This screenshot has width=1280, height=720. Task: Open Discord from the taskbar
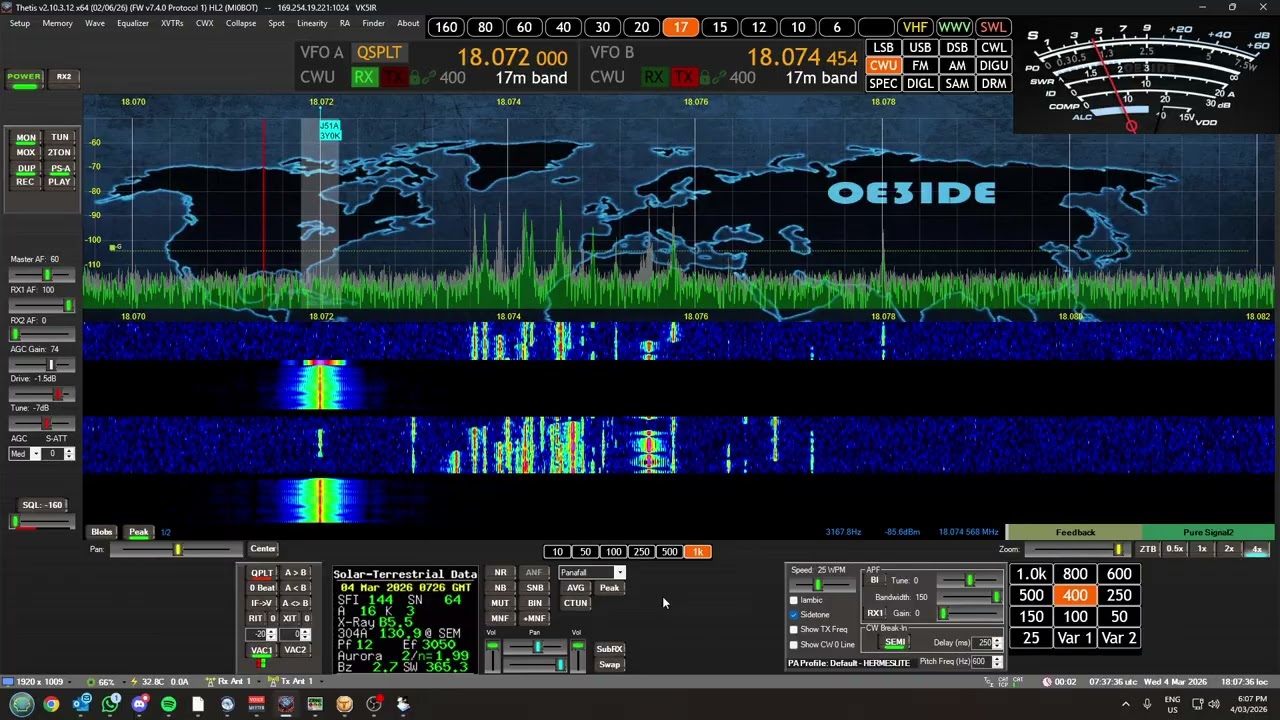click(139, 704)
